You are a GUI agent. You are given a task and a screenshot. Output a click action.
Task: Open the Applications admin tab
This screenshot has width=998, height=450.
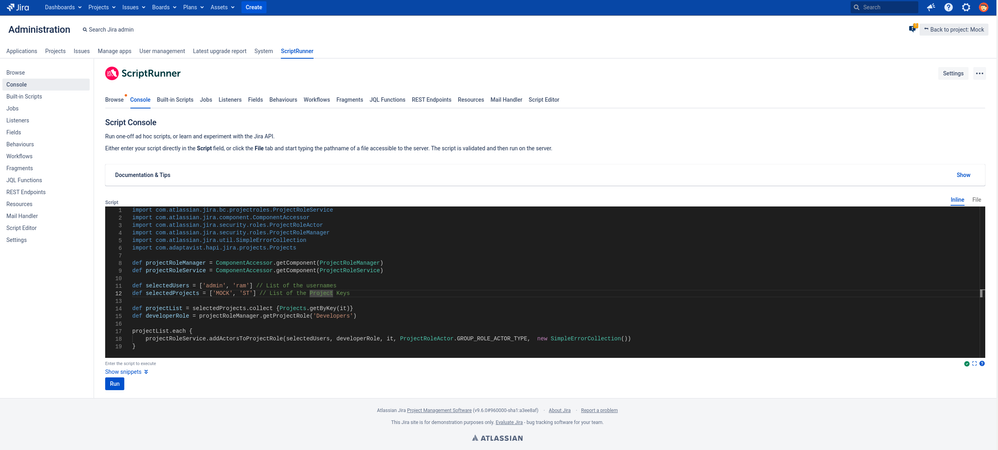coord(22,51)
